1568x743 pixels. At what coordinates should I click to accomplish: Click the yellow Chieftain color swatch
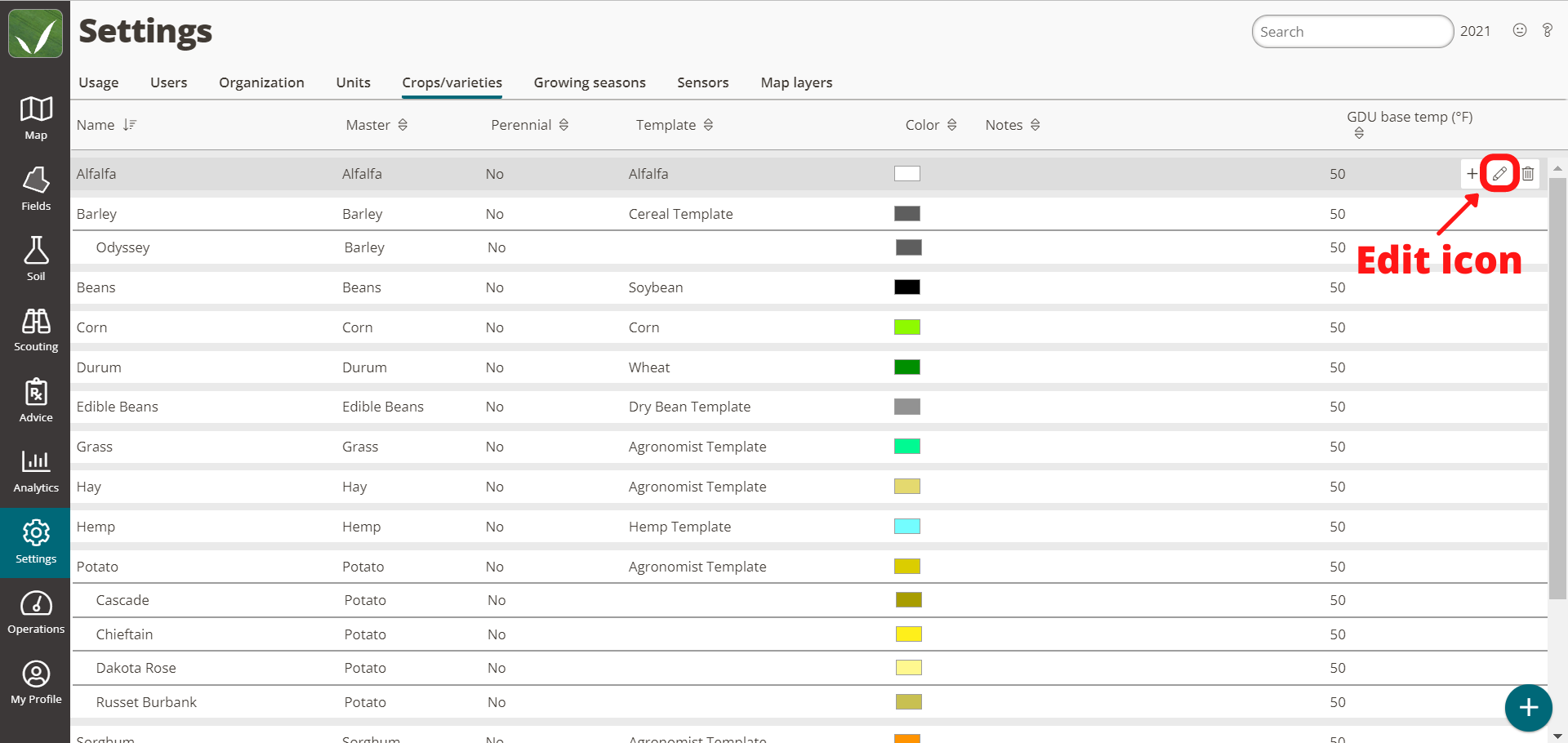click(x=908, y=634)
